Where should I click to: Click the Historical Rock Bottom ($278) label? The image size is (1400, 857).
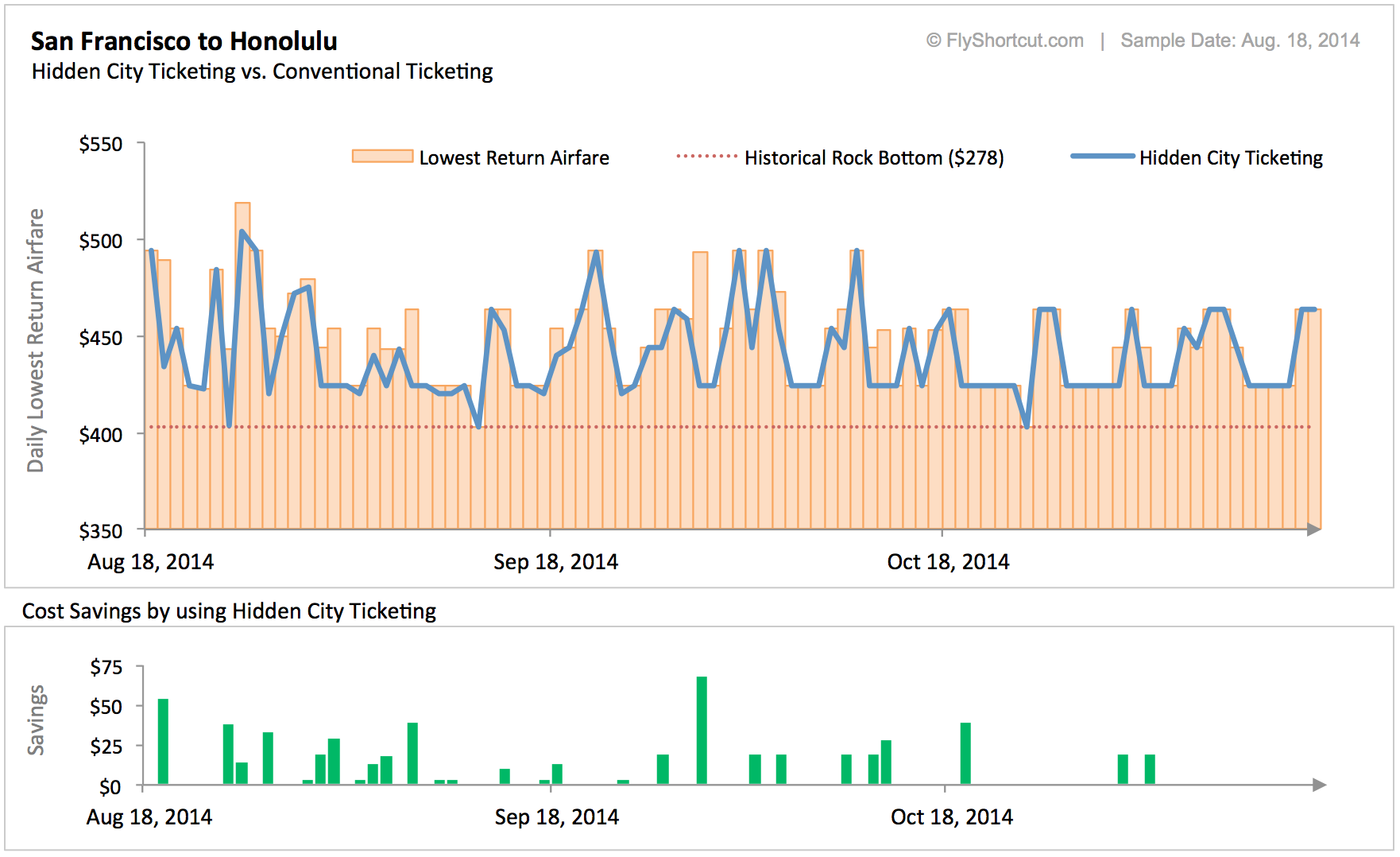click(x=874, y=158)
